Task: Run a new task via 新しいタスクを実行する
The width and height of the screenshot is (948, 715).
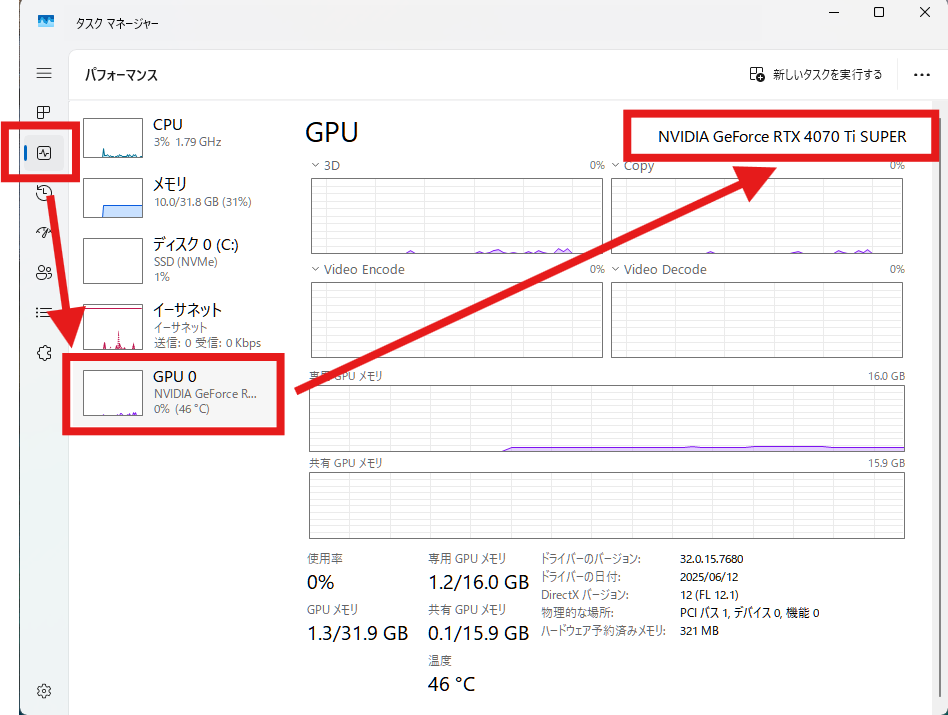Action: pyautogui.click(x=816, y=74)
